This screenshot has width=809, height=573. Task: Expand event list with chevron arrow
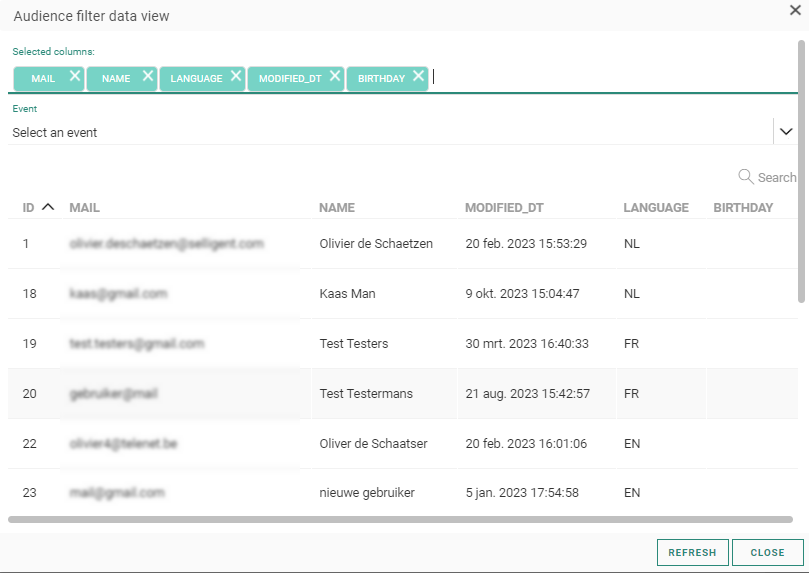point(786,132)
